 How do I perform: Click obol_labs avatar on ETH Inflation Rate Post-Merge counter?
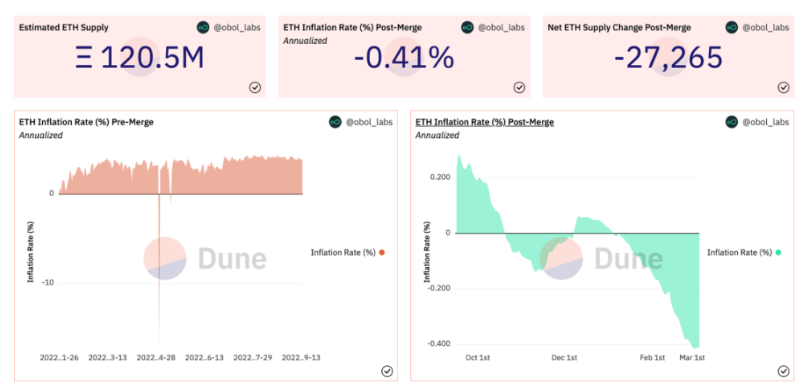point(467,28)
